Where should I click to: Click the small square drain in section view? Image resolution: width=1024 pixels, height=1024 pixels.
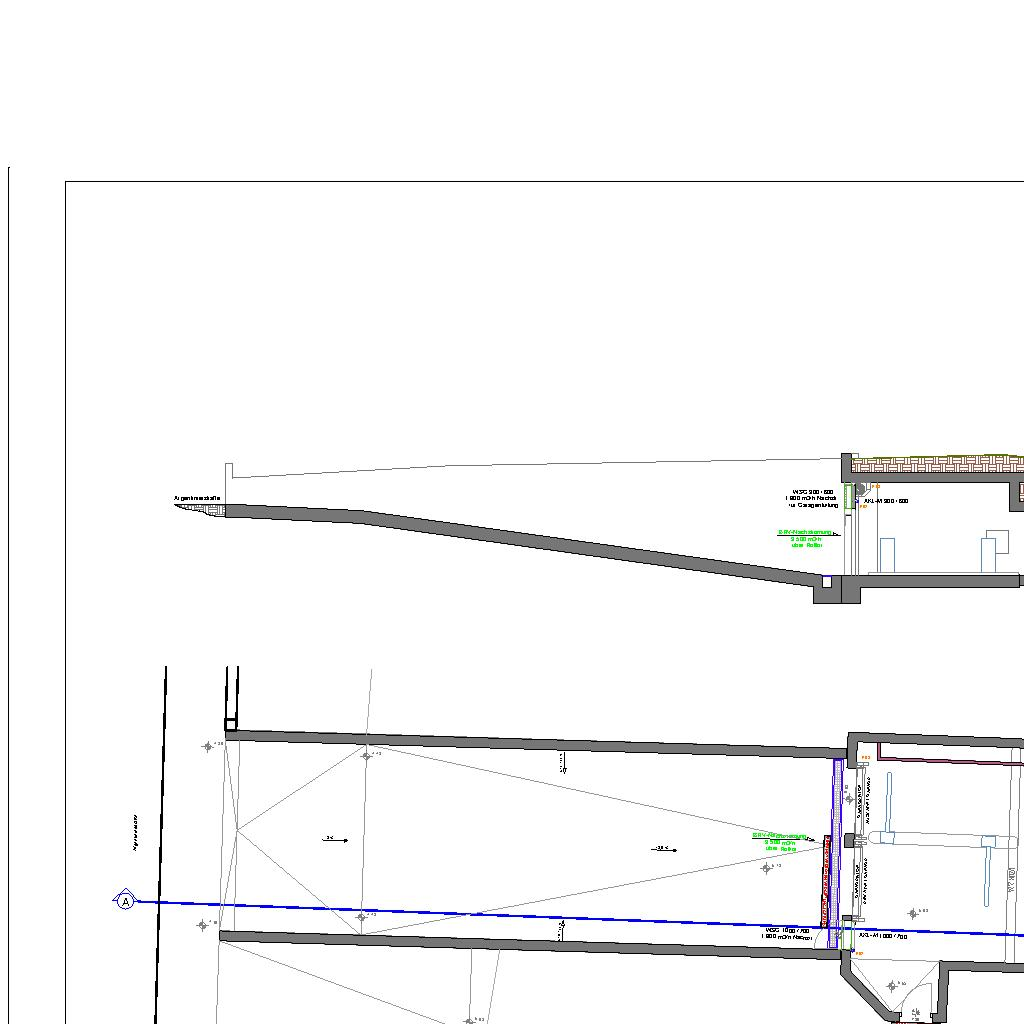(826, 582)
